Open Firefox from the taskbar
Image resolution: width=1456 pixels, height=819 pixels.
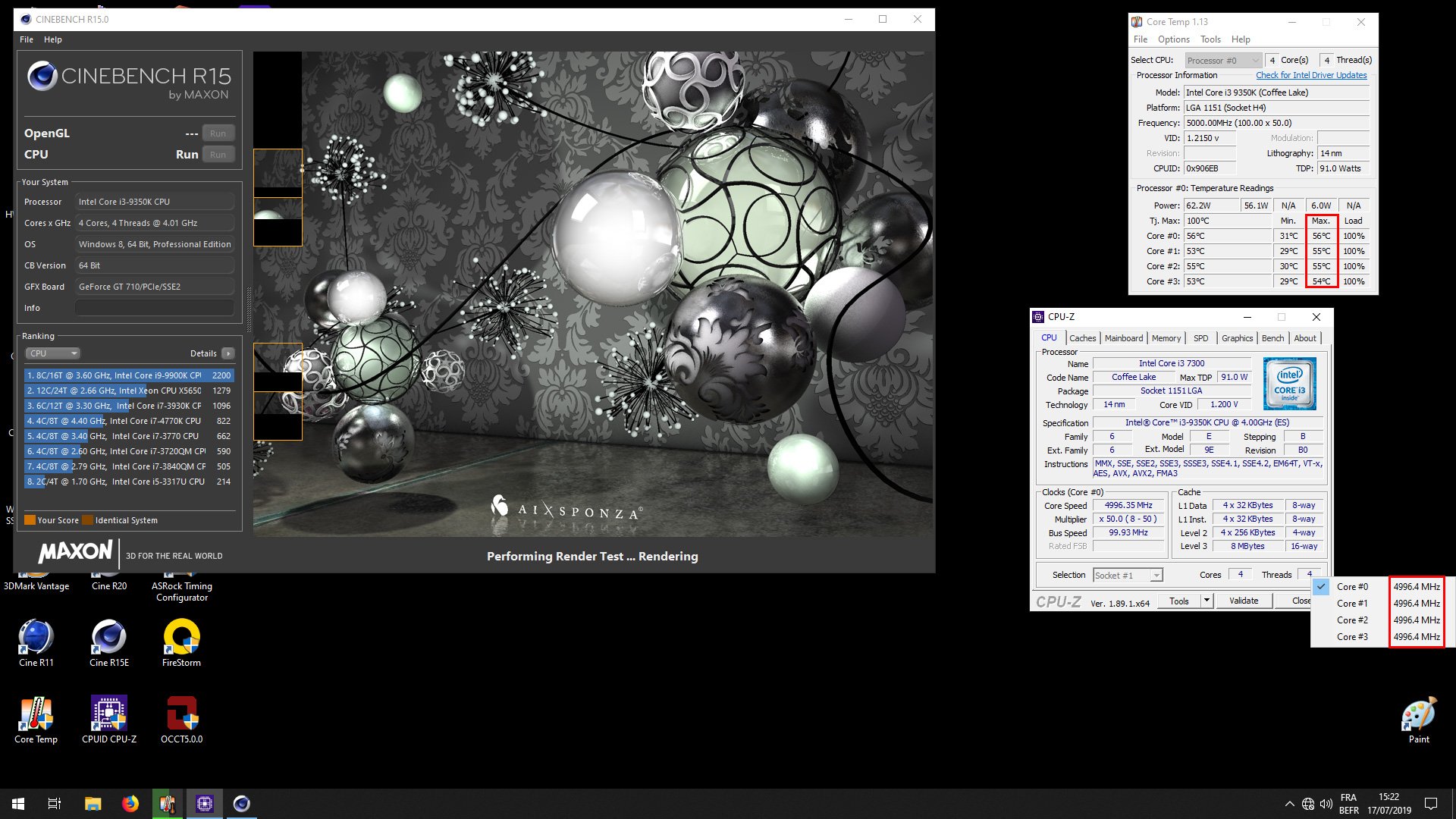pyautogui.click(x=130, y=804)
